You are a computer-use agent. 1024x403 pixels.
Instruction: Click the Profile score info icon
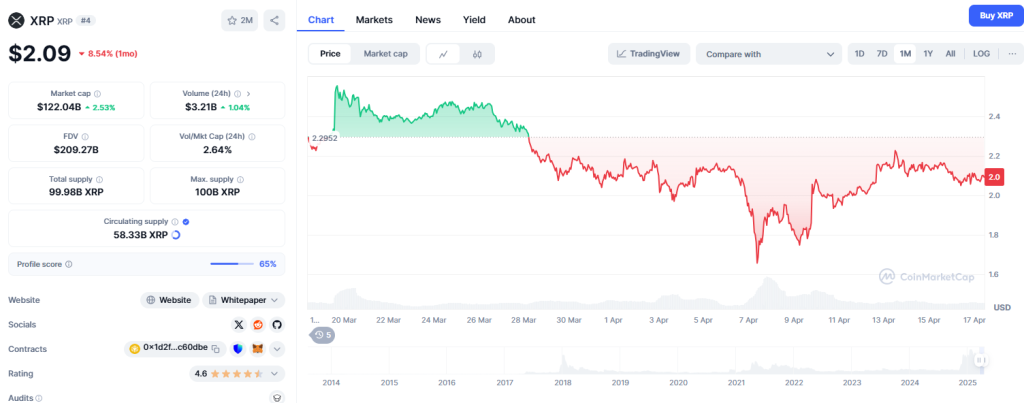pyautogui.click(x=69, y=265)
